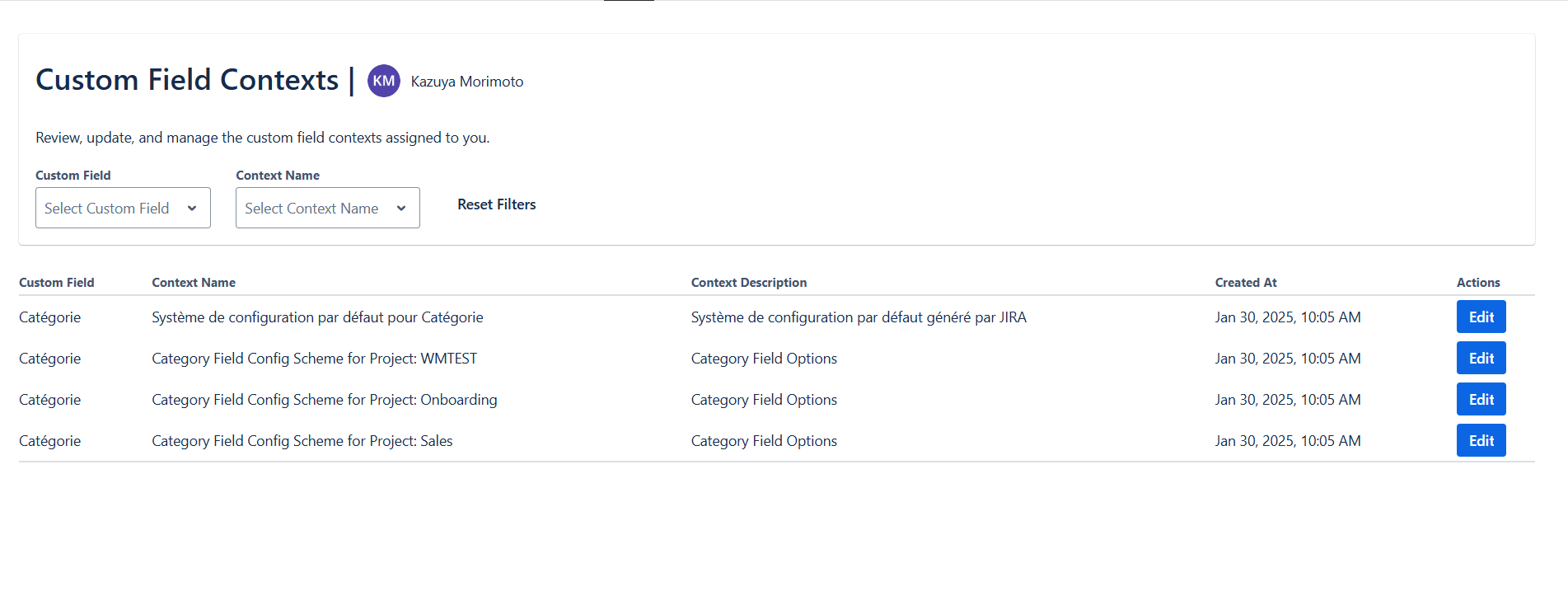Screen dimensions: 1568x596
Task: Click the Created At column header
Action: (1245, 283)
